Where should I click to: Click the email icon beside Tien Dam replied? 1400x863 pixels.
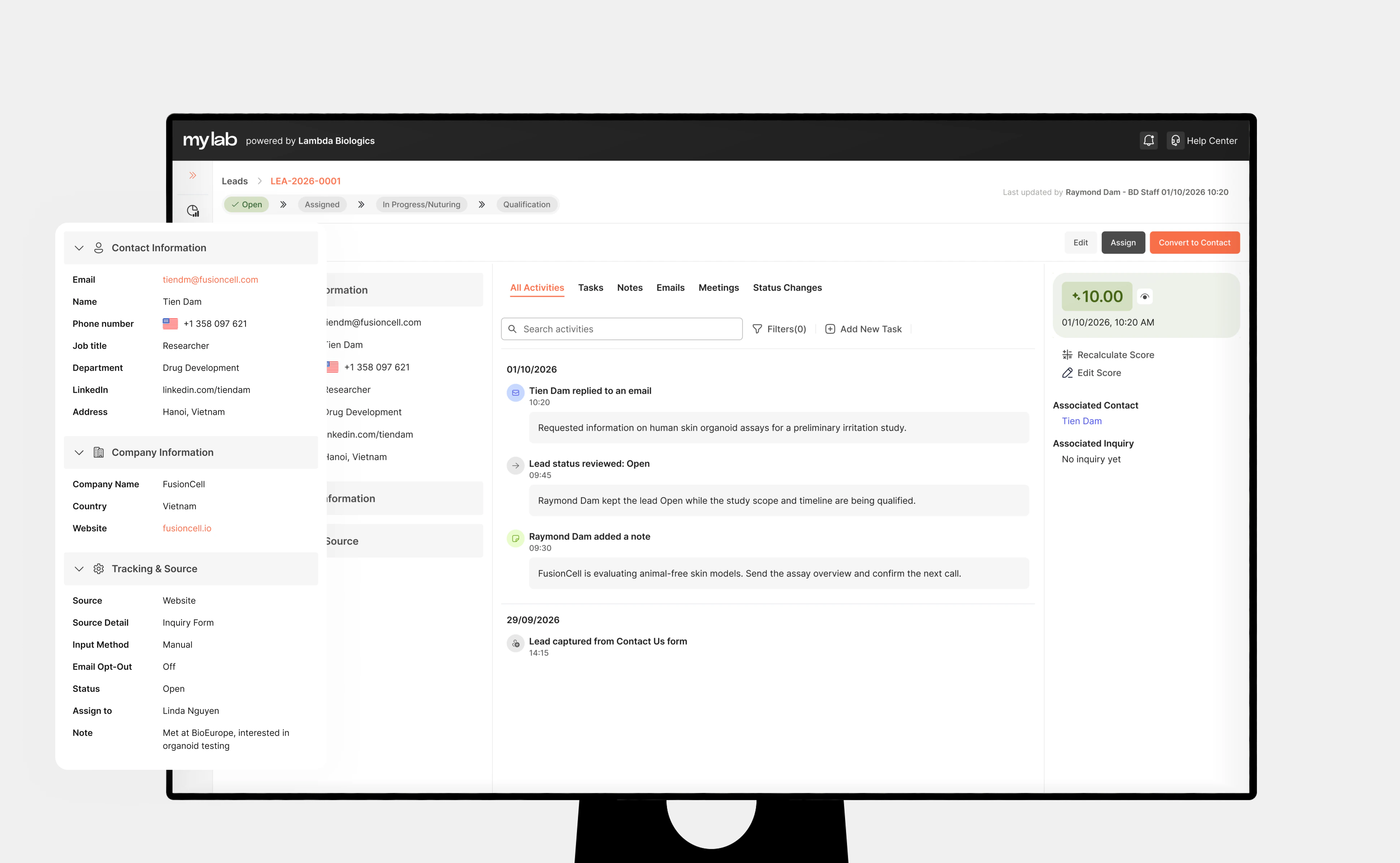(x=515, y=393)
